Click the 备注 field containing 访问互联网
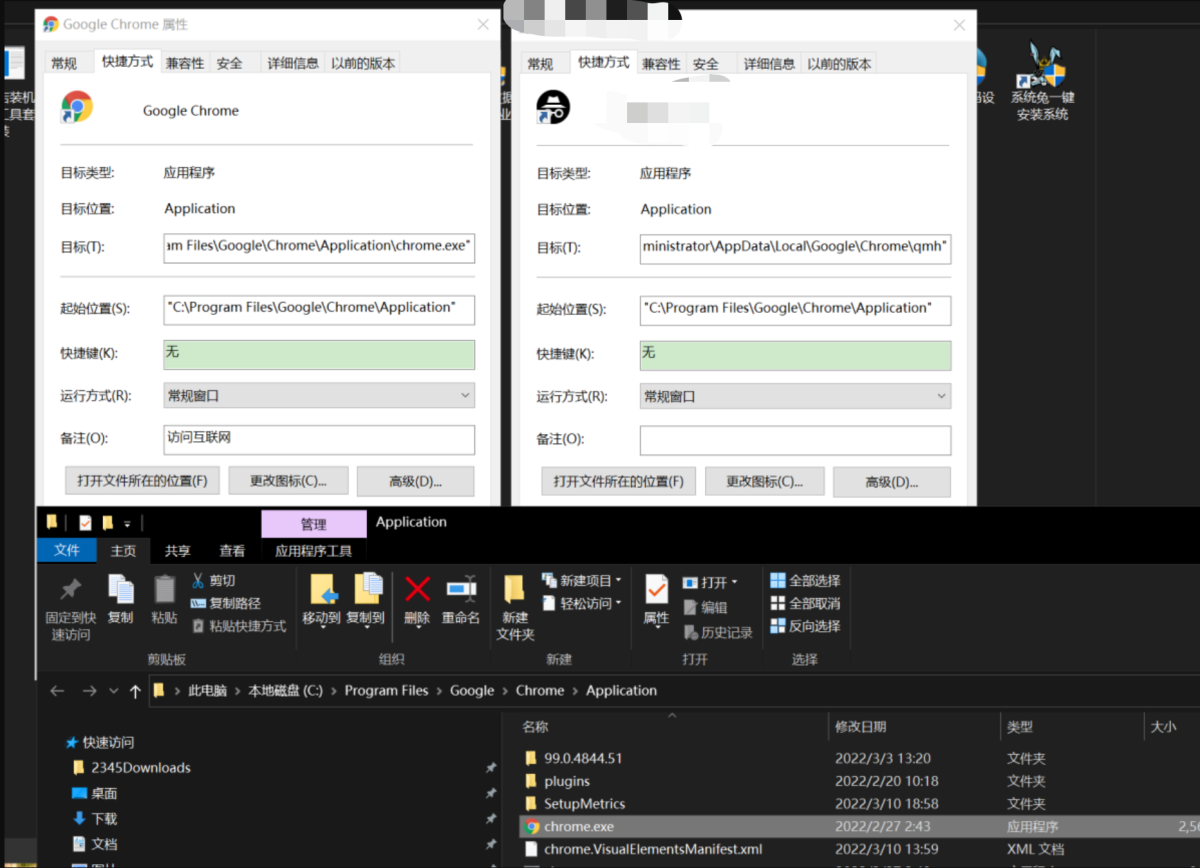Image resolution: width=1200 pixels, height=868 pixels. [x=319, y=439]
